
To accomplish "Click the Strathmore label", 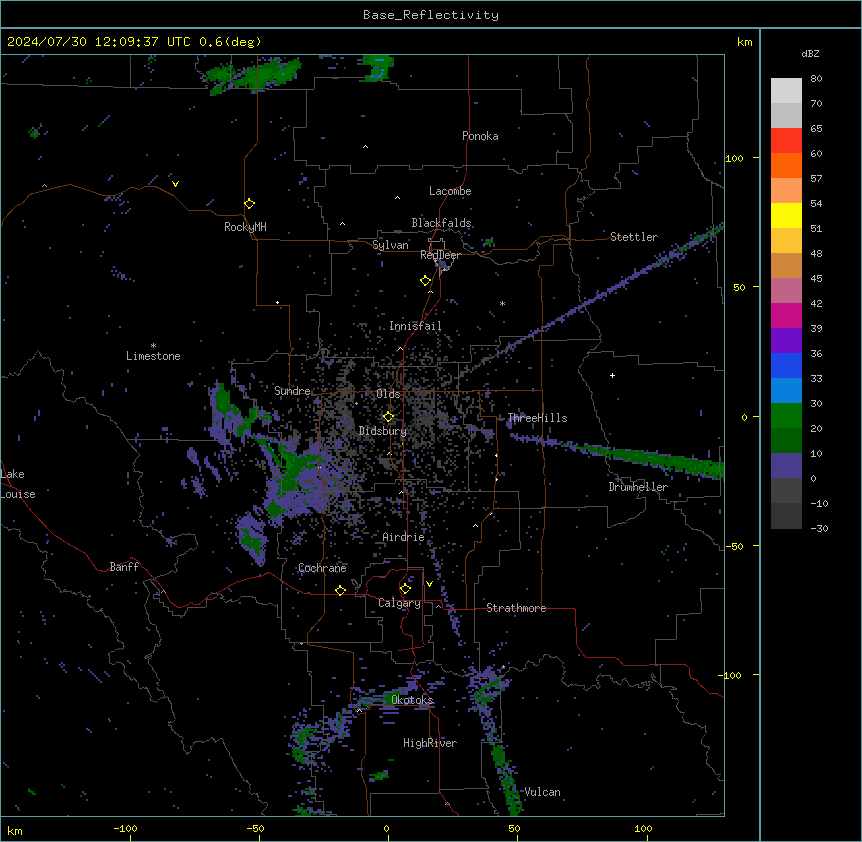I will coord(516,608).
